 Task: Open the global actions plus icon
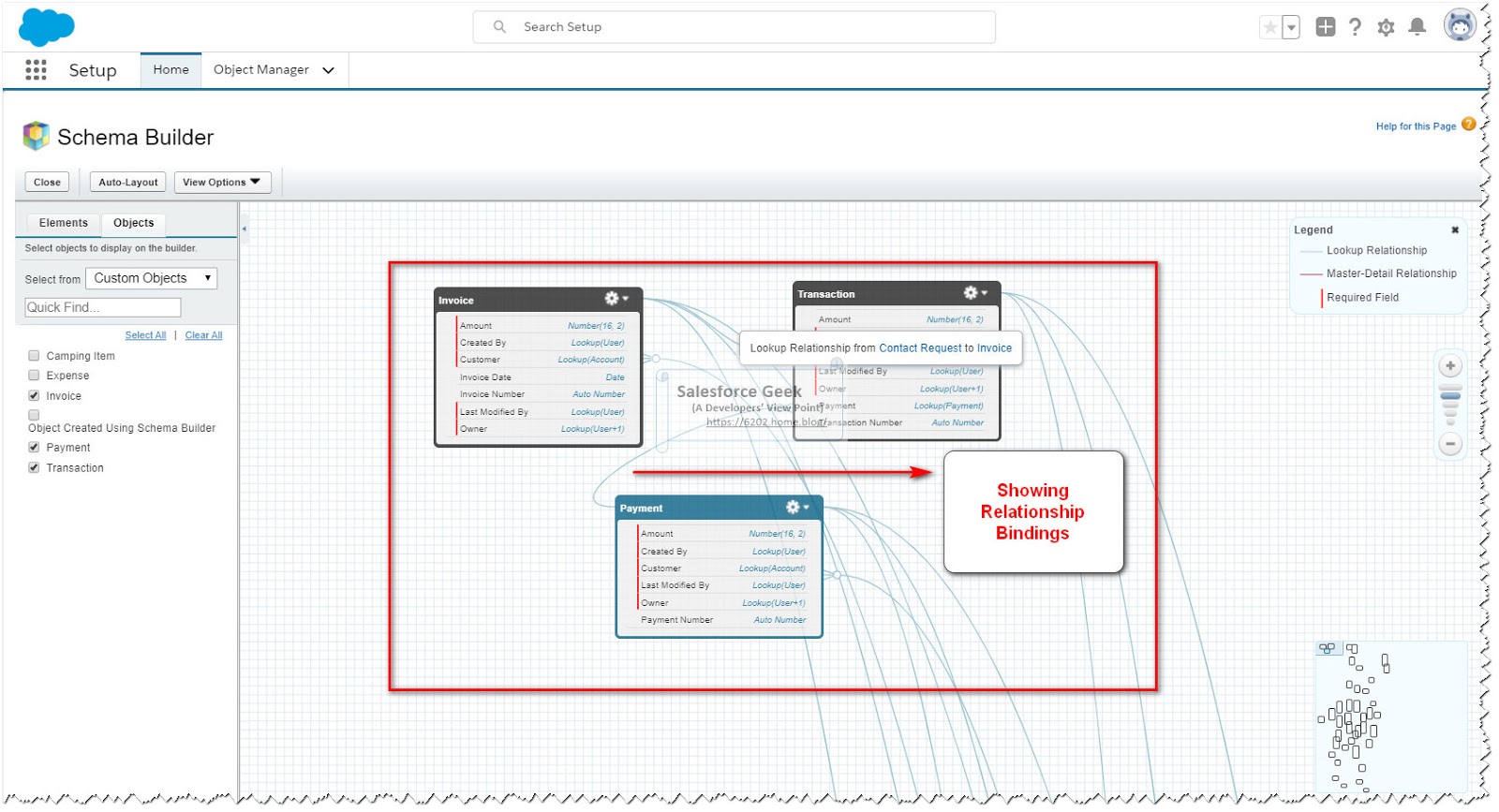1325,27
